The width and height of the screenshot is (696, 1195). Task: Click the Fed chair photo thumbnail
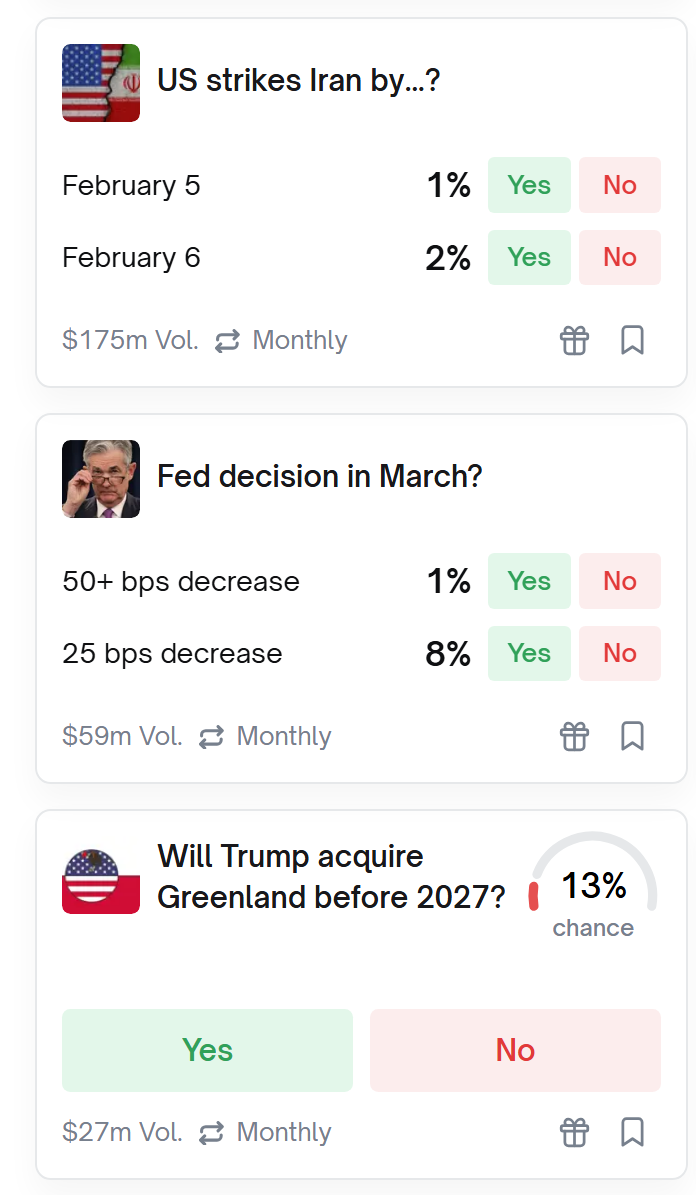[101, 479]
